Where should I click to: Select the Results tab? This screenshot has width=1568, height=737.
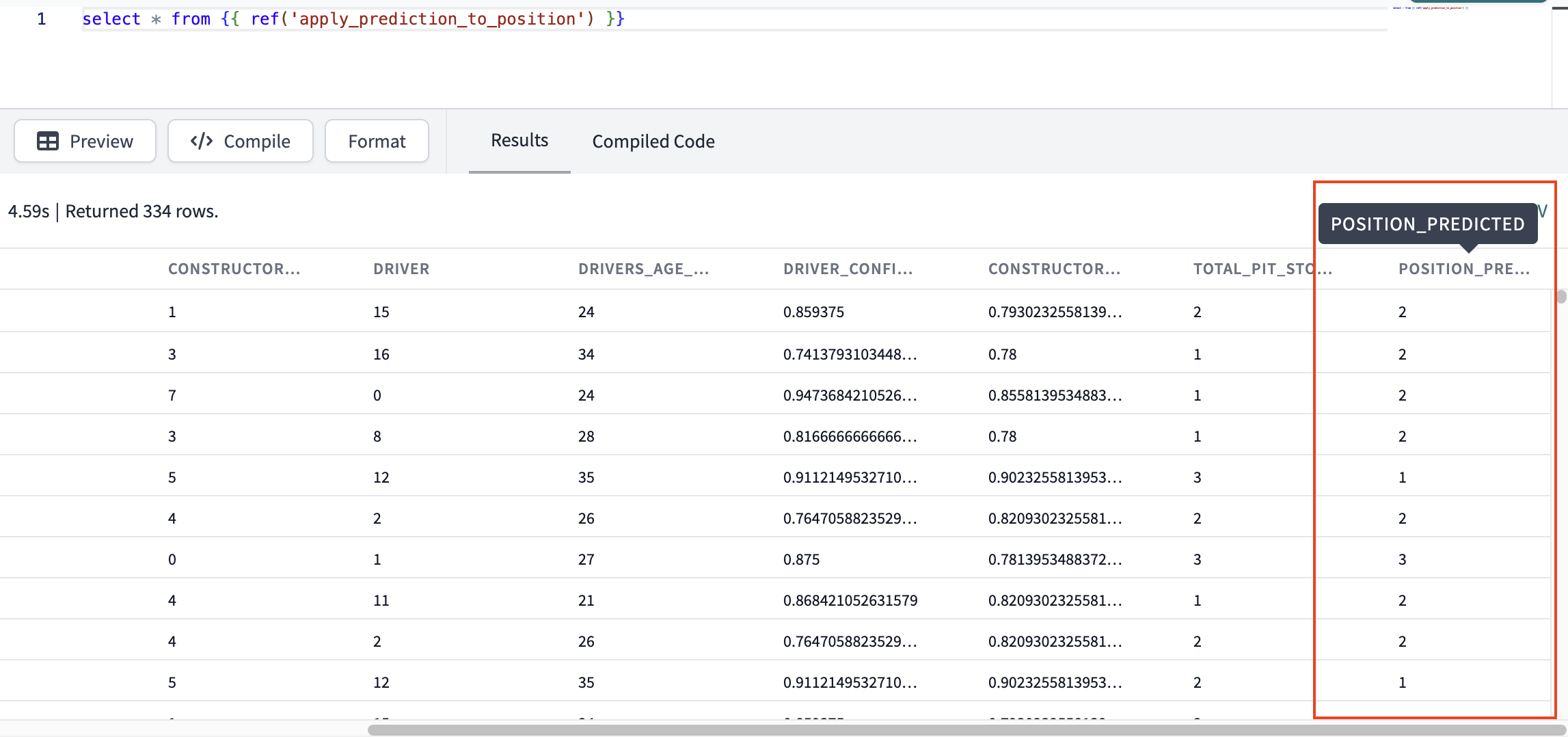pos(519,140)
